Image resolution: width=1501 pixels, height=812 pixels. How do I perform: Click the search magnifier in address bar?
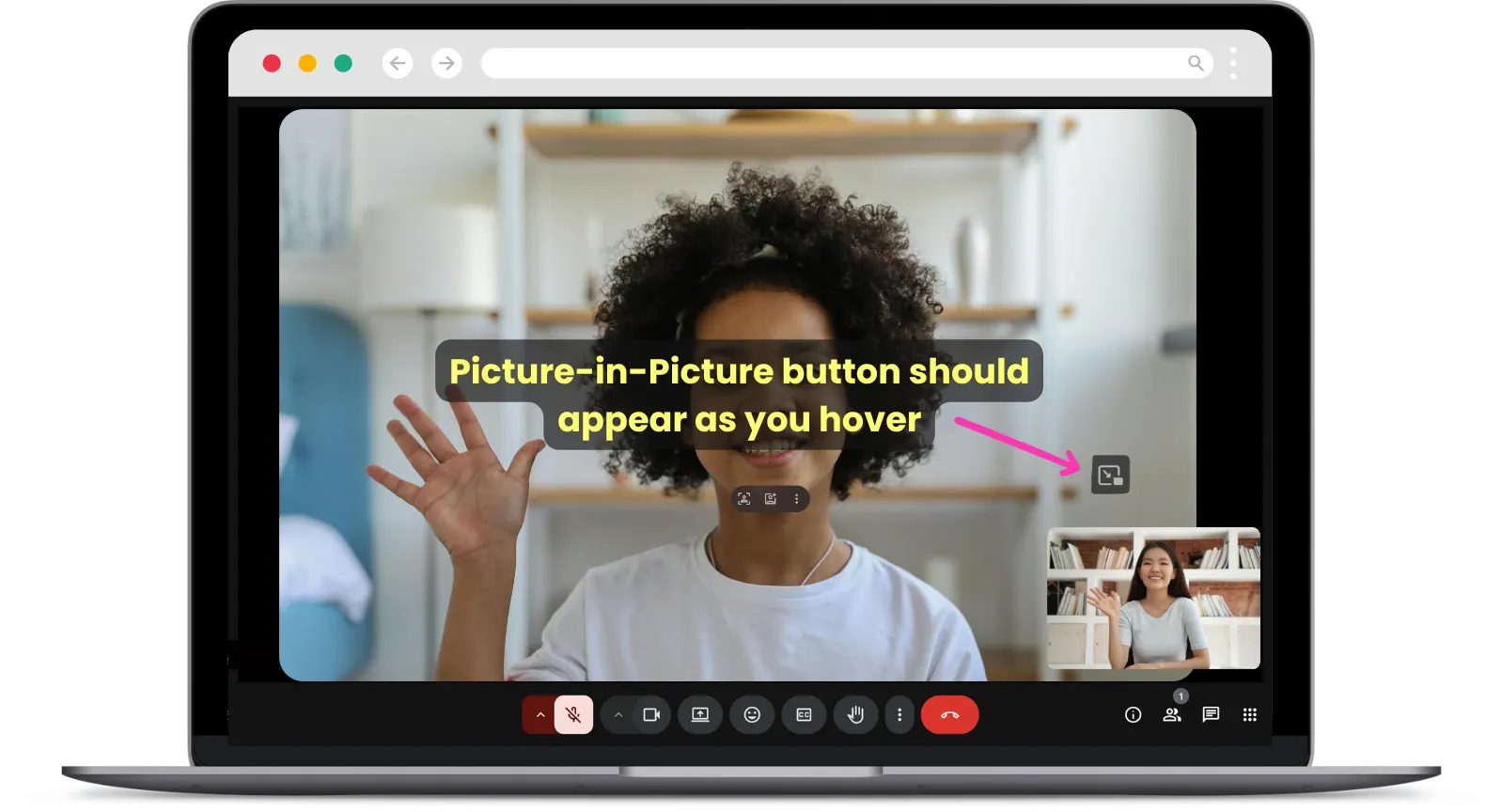(1196, 63)
